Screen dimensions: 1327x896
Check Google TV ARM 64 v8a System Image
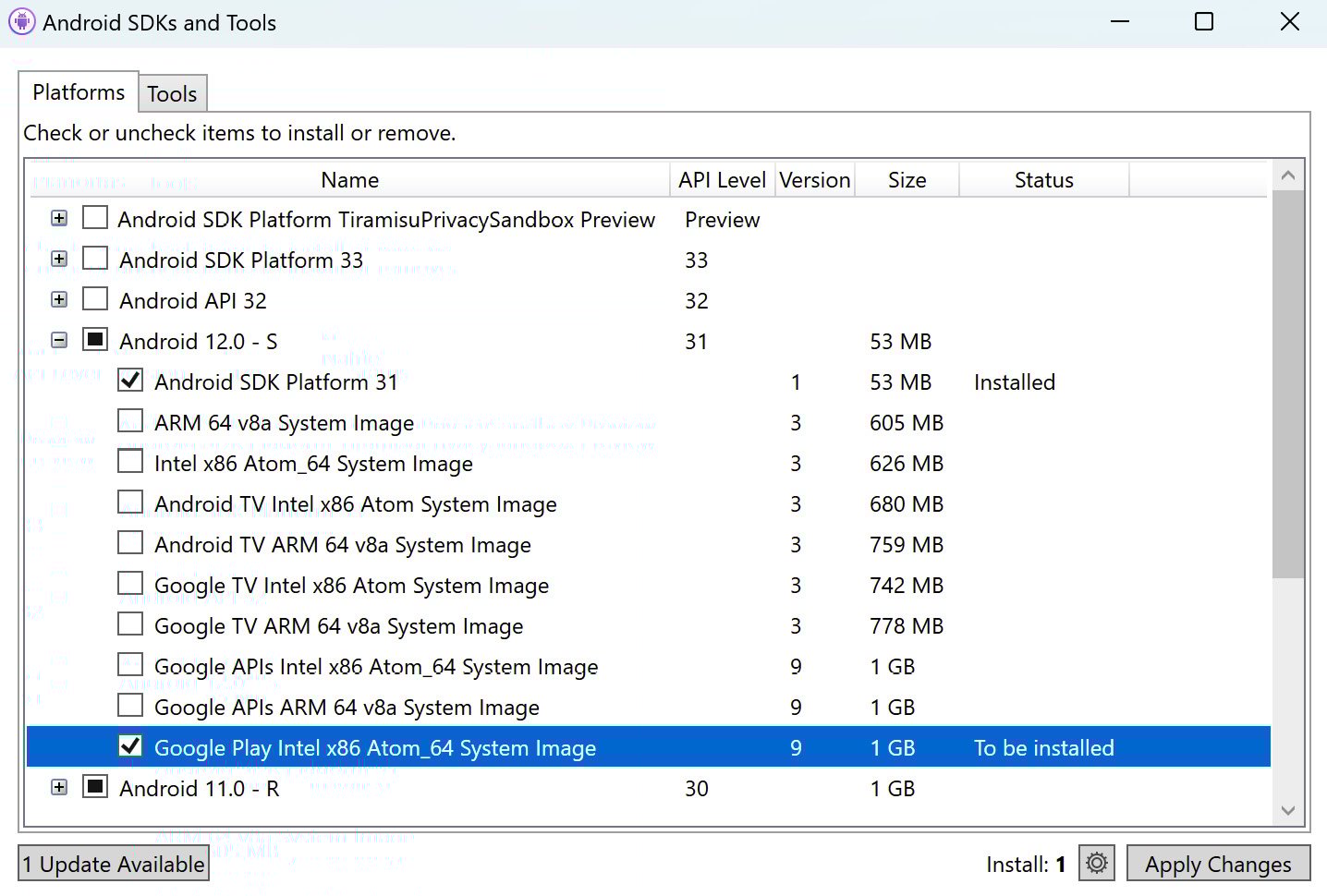(130, 624)
